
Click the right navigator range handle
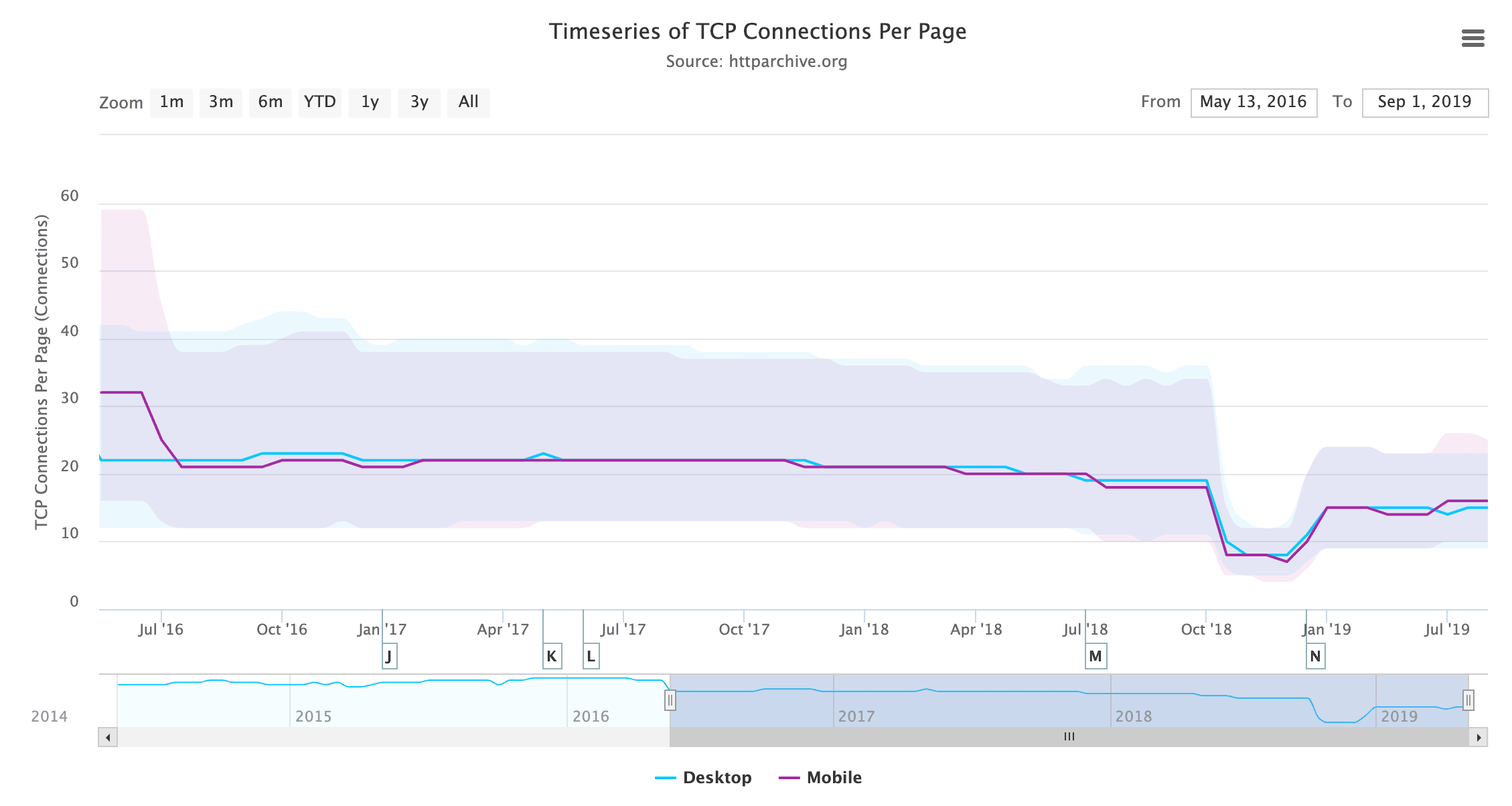(x=1468, y=700)
